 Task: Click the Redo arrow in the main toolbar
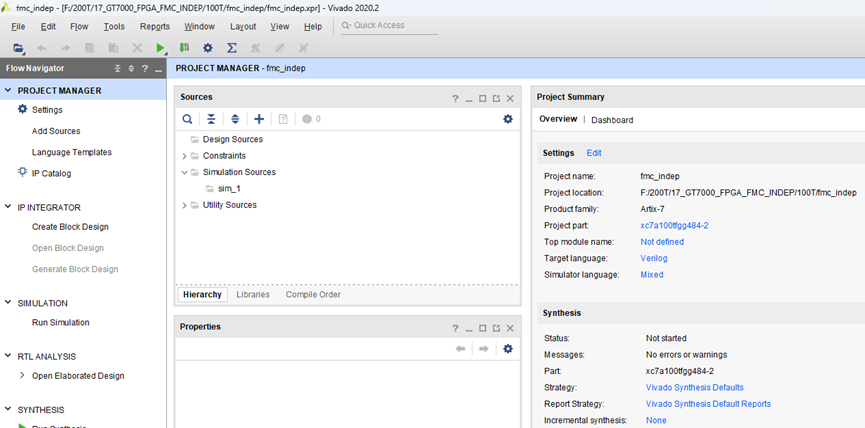coord(65,48)
